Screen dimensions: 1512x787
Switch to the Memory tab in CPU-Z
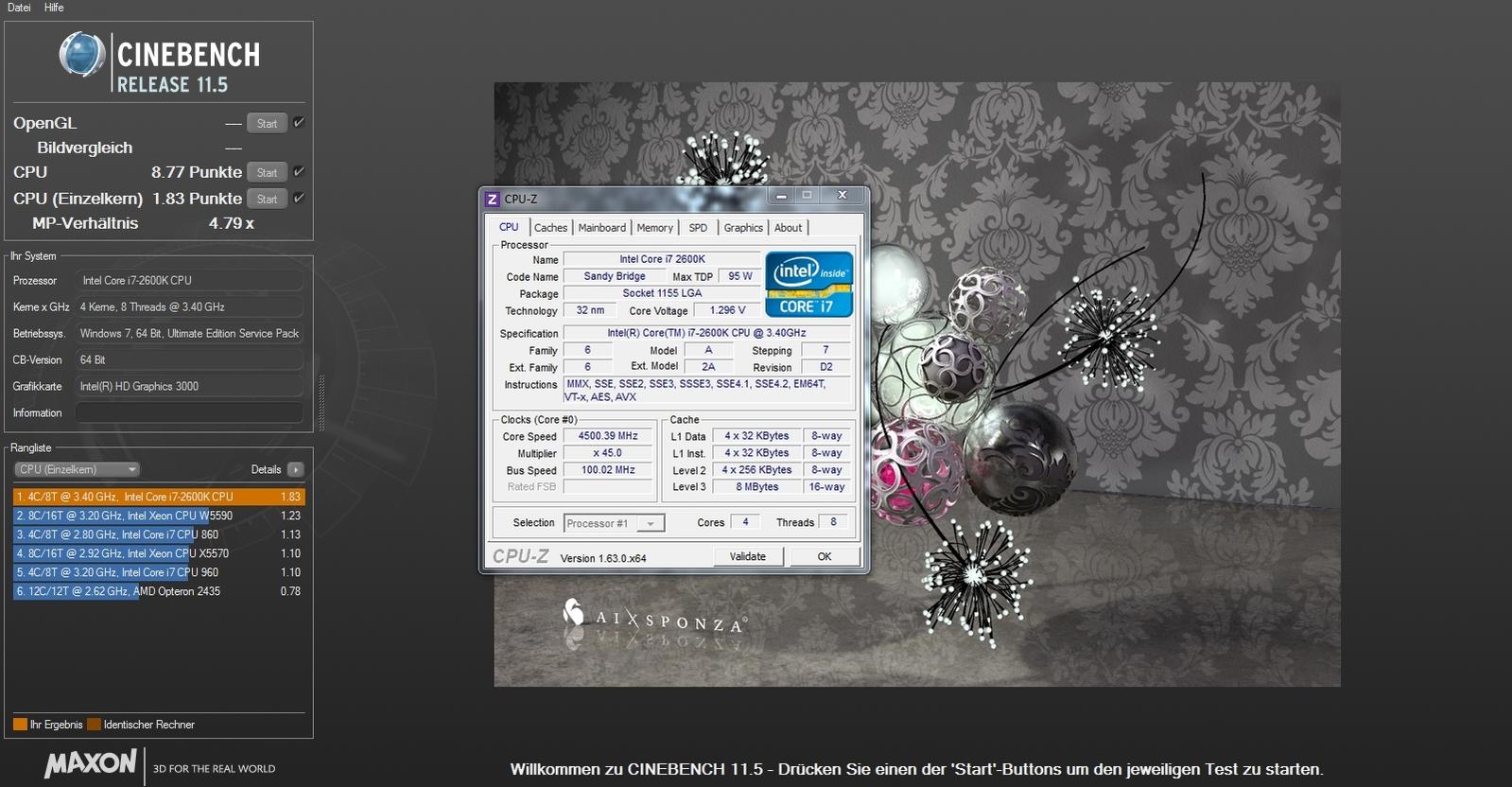click(654, 228)
